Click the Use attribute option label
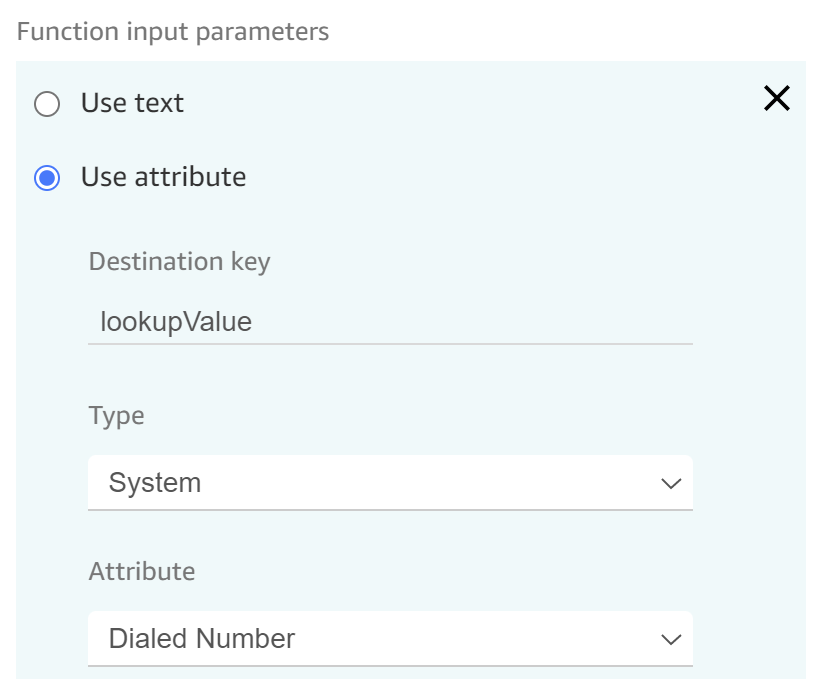The width and height of the screenshot is (832, 690). tap(163, 176)
